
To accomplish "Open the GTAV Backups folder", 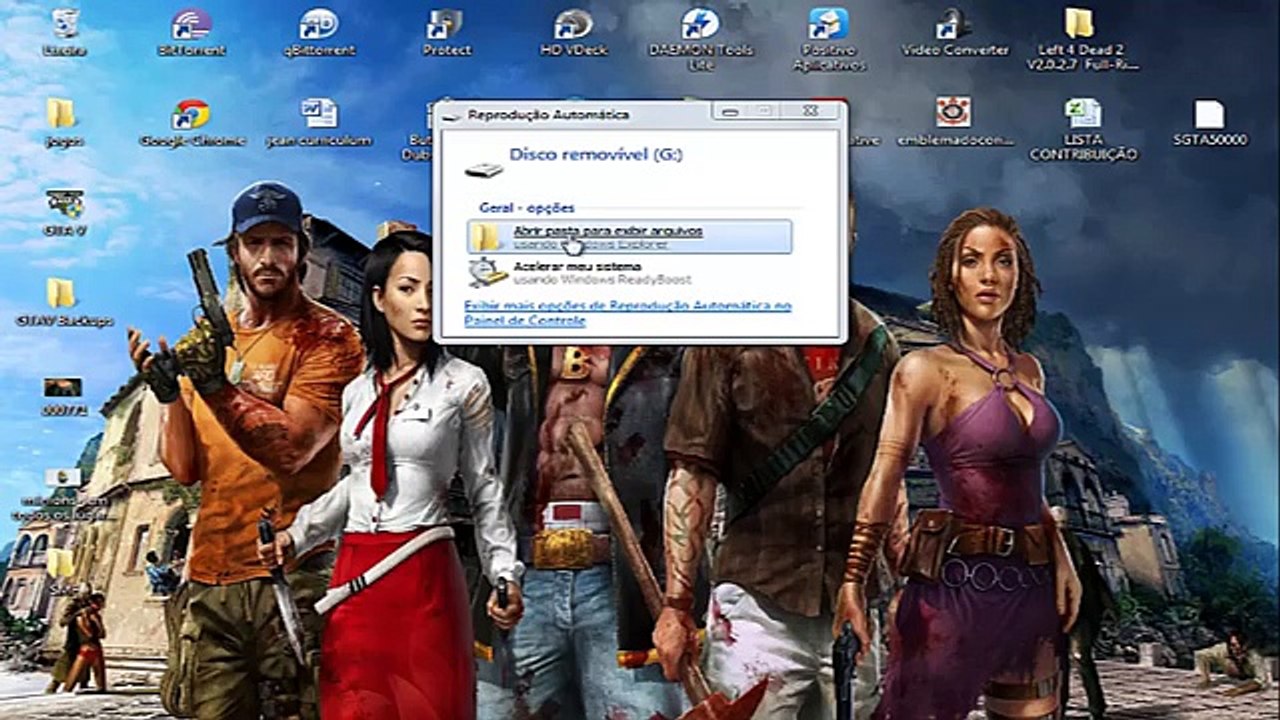I will (x=63, y=302).
